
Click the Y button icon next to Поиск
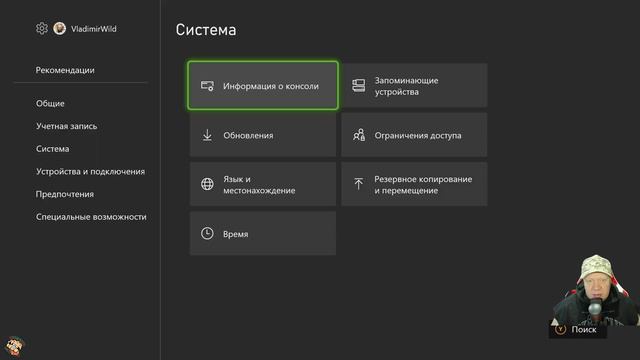point(560,329)
